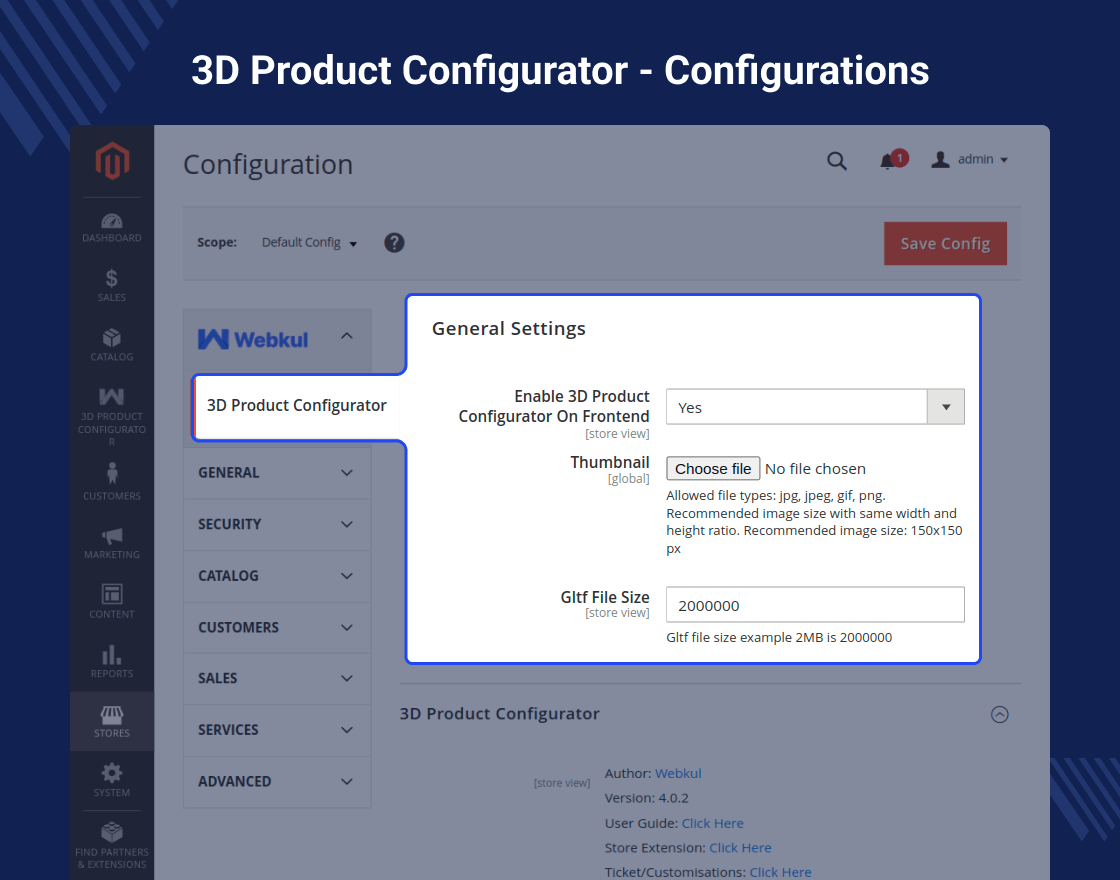Open the Default Config scope dropdown
Image resolution: width=1120 pixels, height=880 pixels.
click(309, 243)
